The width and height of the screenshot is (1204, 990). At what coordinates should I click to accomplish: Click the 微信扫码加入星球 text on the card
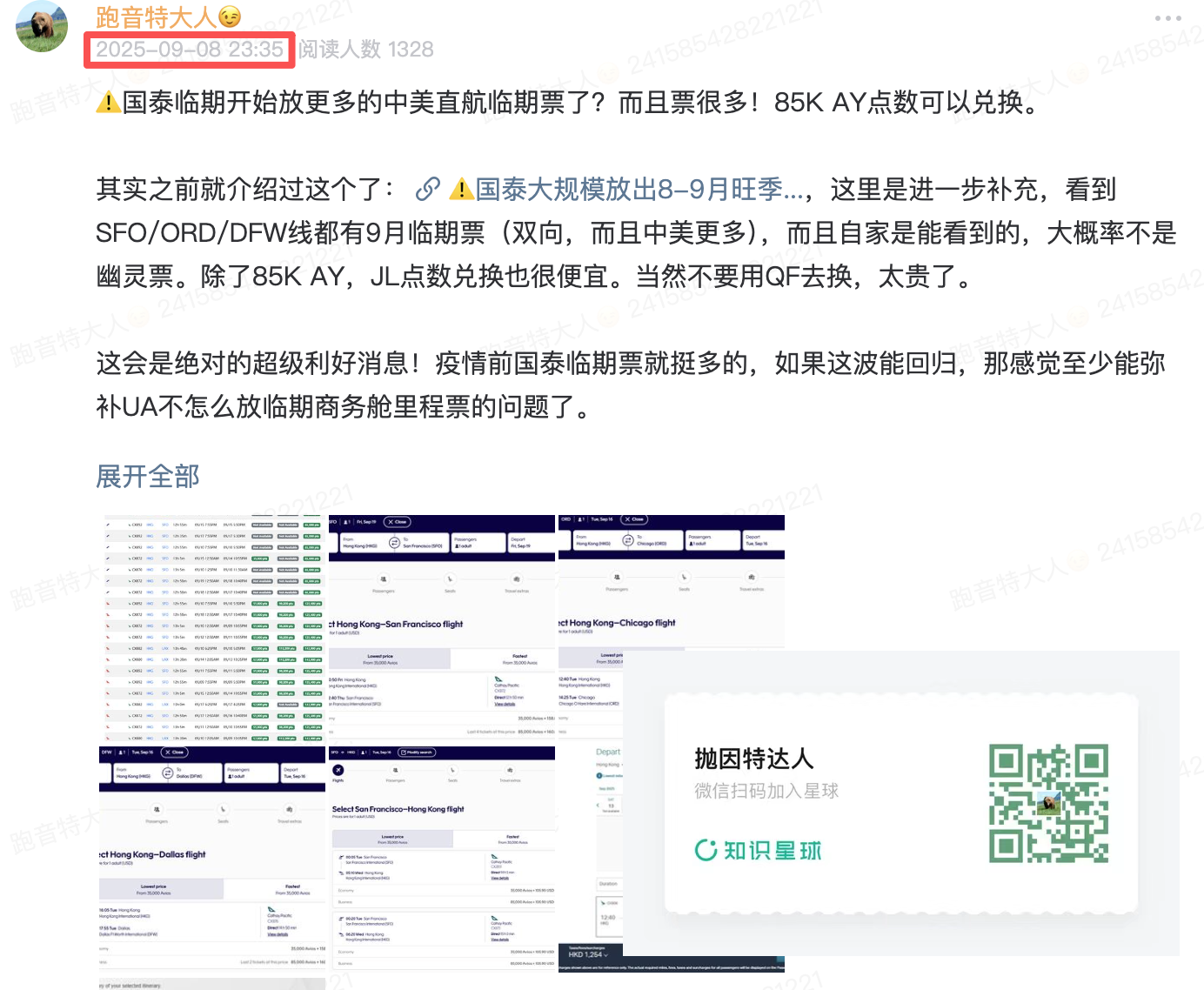766,791
